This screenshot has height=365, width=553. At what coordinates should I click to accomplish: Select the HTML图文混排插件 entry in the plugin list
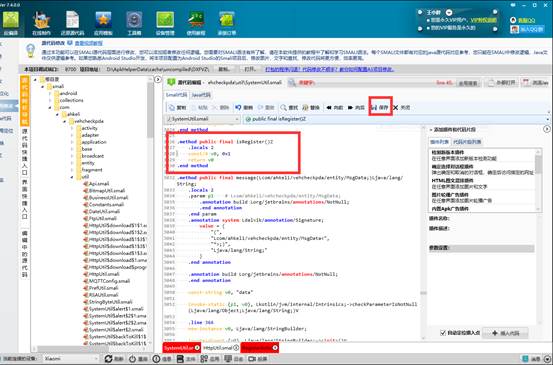[x=481, y=184]
